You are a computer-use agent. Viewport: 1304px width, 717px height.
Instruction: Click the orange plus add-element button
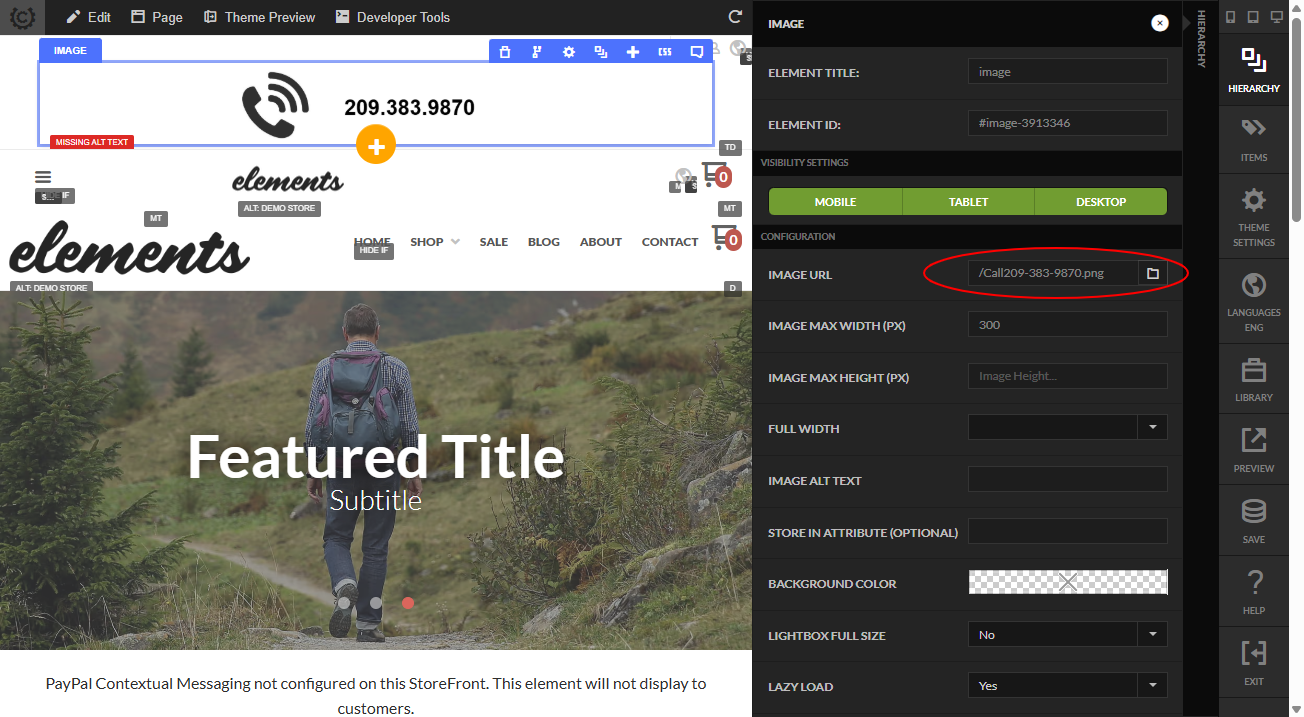click(376, 146)
